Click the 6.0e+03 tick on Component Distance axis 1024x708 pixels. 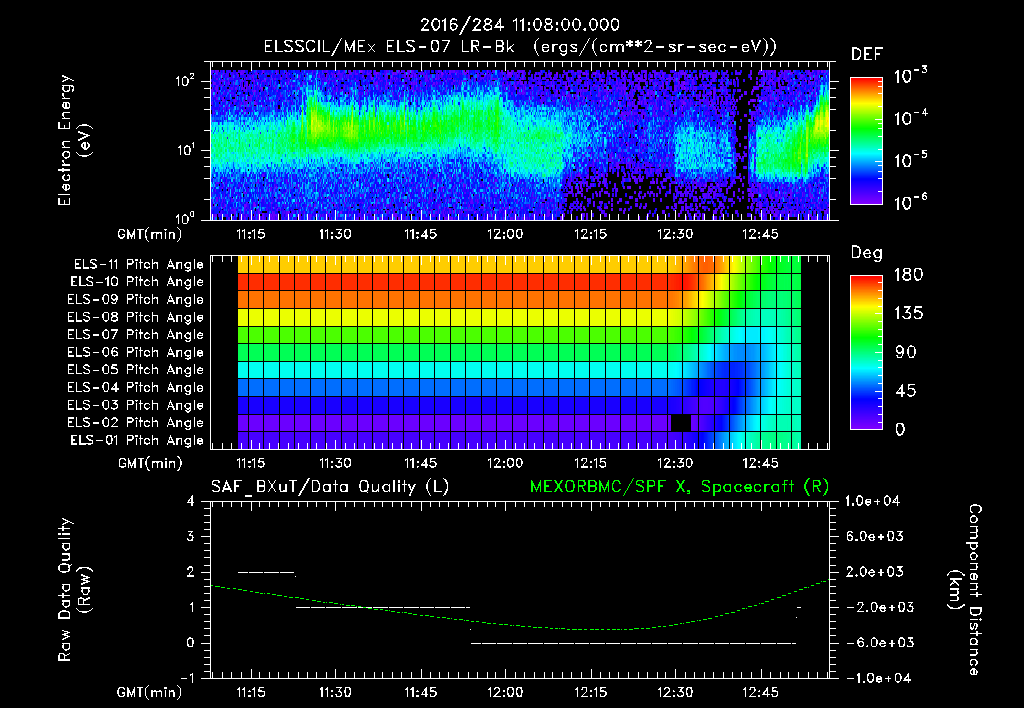click(875, 537)
